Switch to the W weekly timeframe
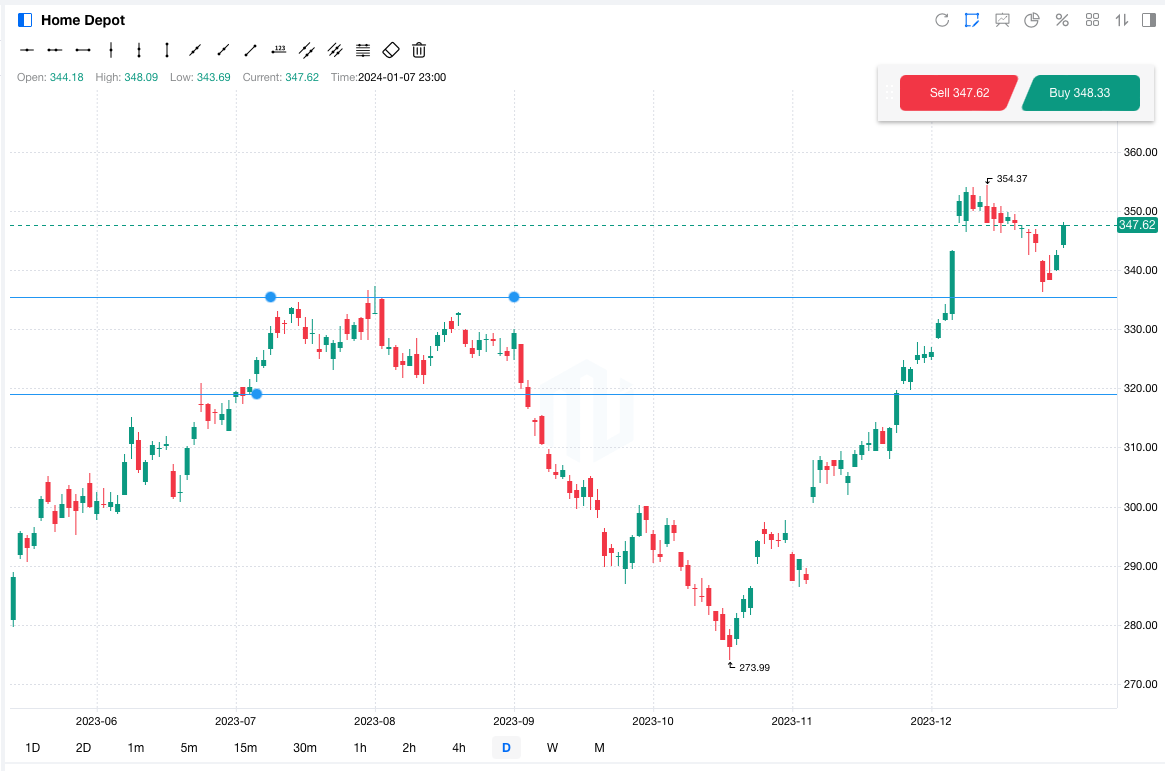 click(552, 748)
